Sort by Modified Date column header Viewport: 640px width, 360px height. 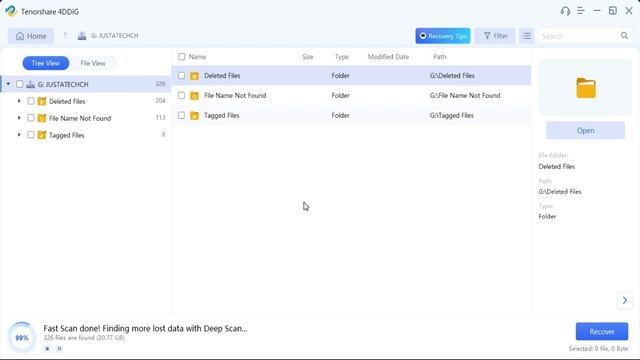[x=388, y=57]
